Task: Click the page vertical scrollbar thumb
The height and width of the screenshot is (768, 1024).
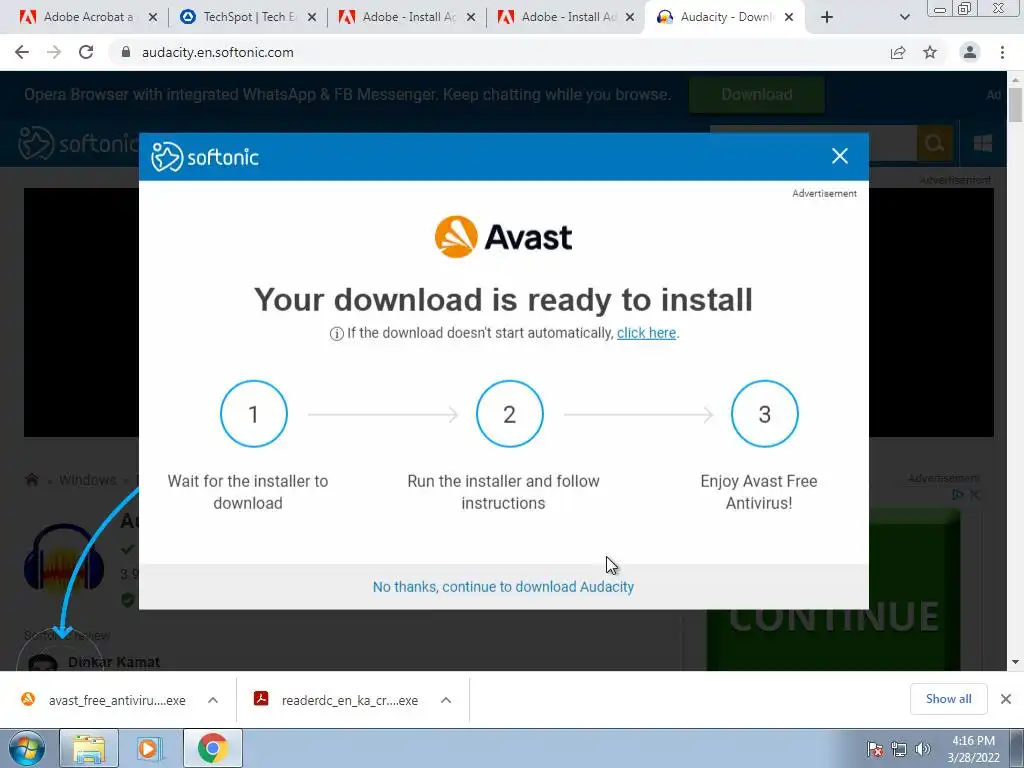Action: point(1016,104)
